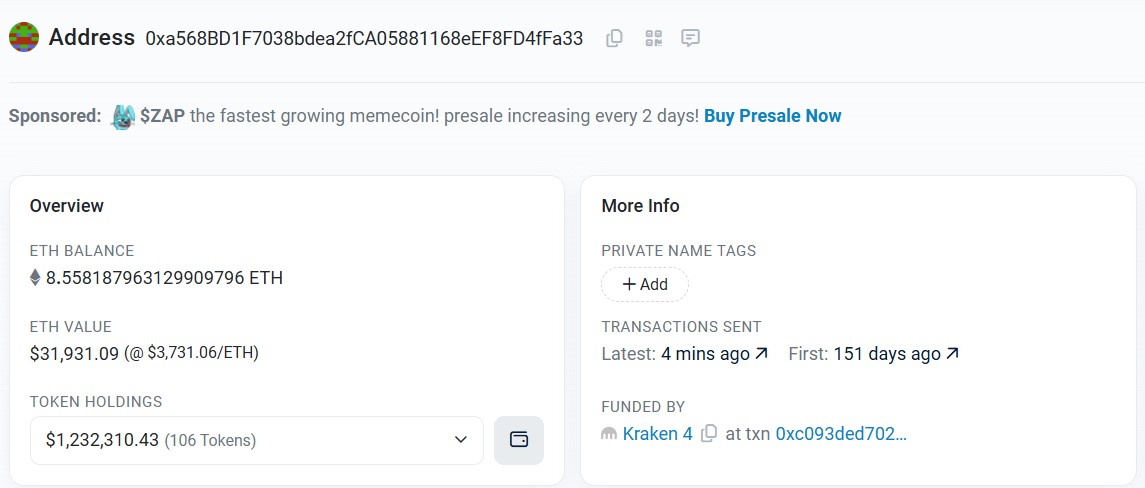Image resolution: width=1145 pixels, height=488 pixels.
Task: Open the wallet token holdings icon button
Action: coord(518,440)
